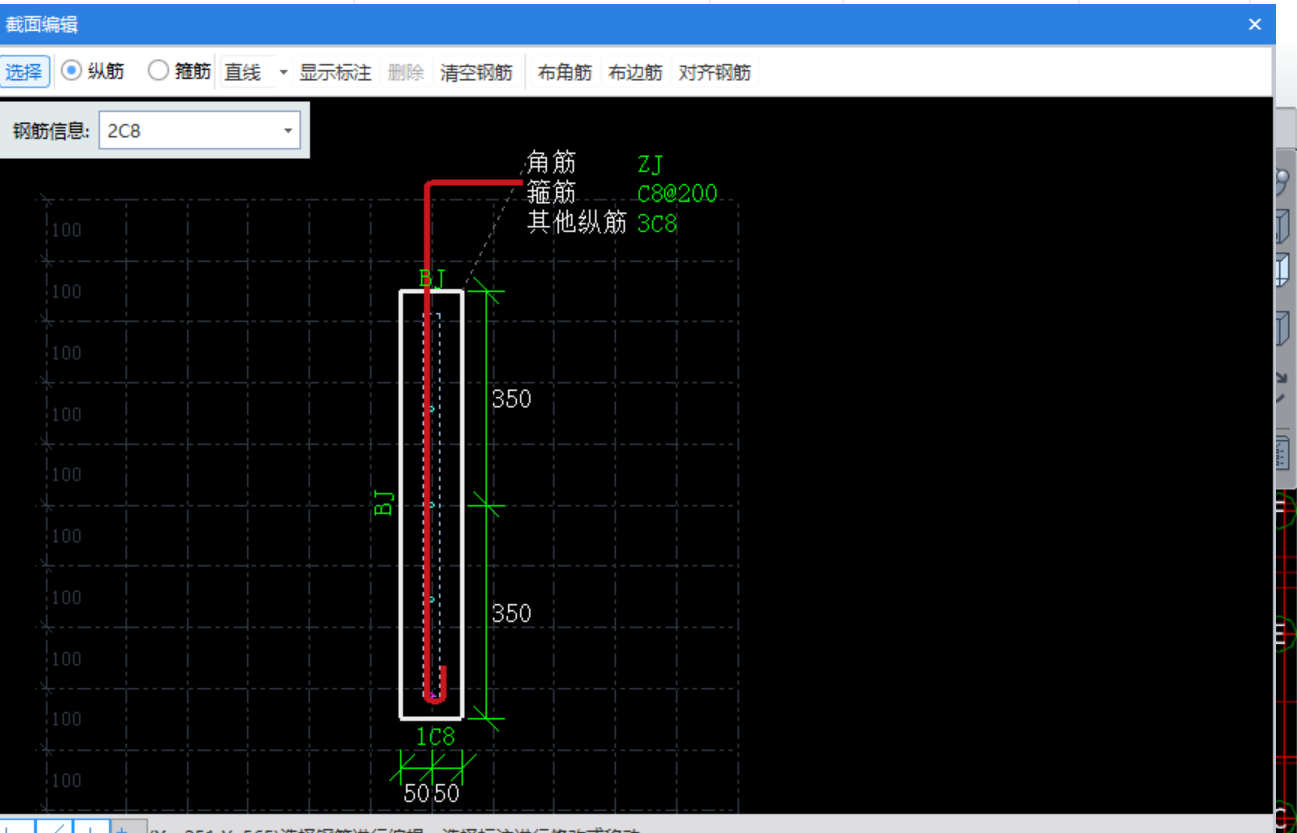Click the 对齐钢筋 align rebar tool
The image size is (1297, 833).
pyautogui.click(x=714, y=72)
